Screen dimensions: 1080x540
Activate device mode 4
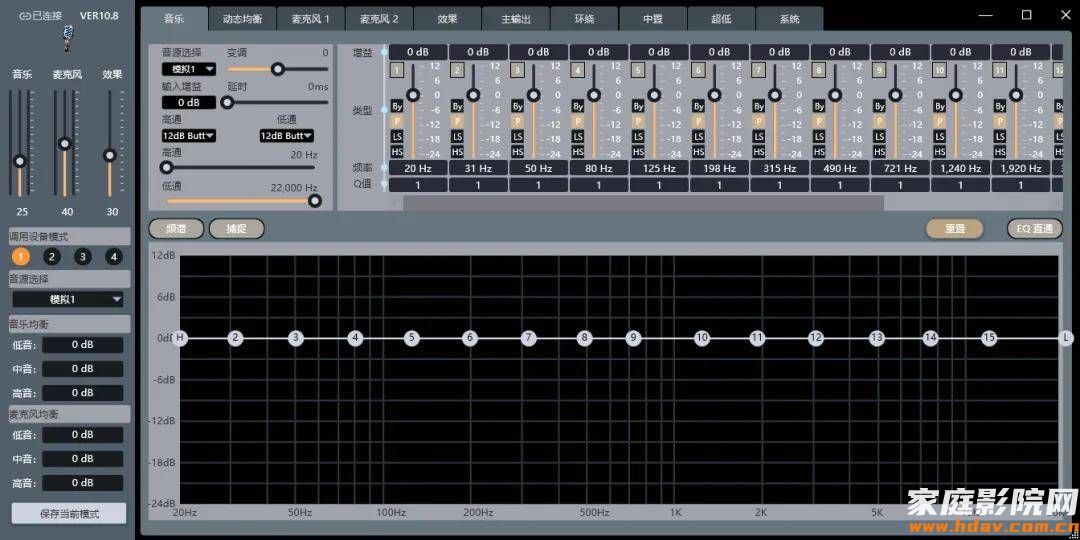tap(114, 257)
